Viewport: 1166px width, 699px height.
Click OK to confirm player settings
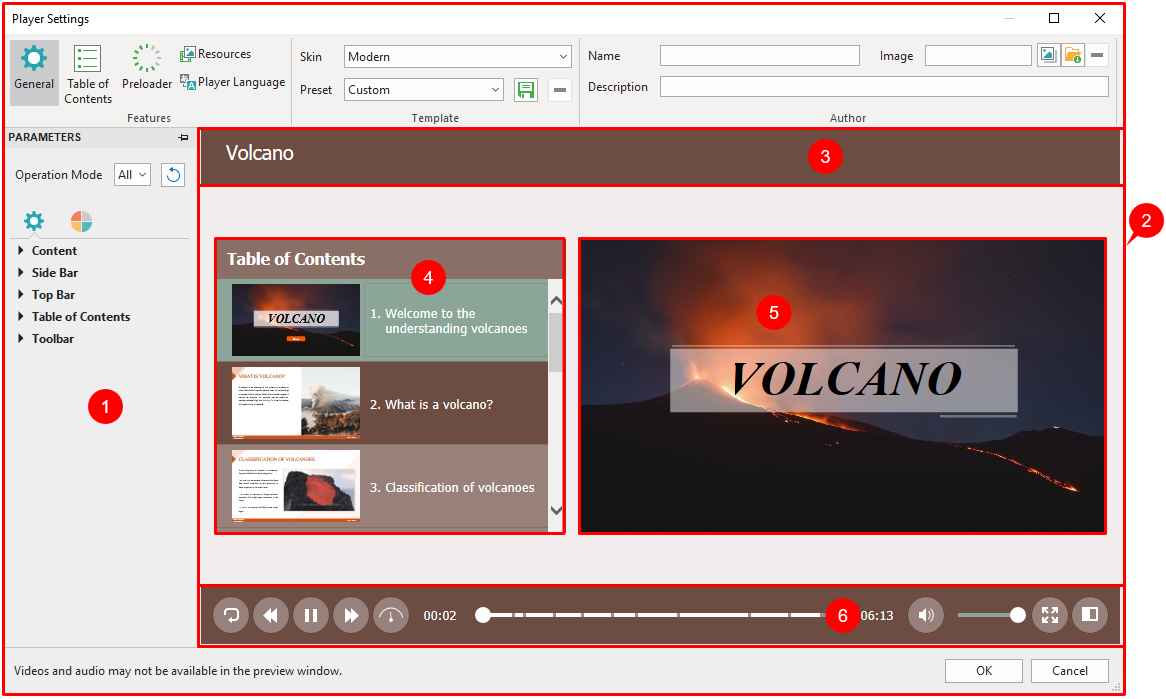984,671
